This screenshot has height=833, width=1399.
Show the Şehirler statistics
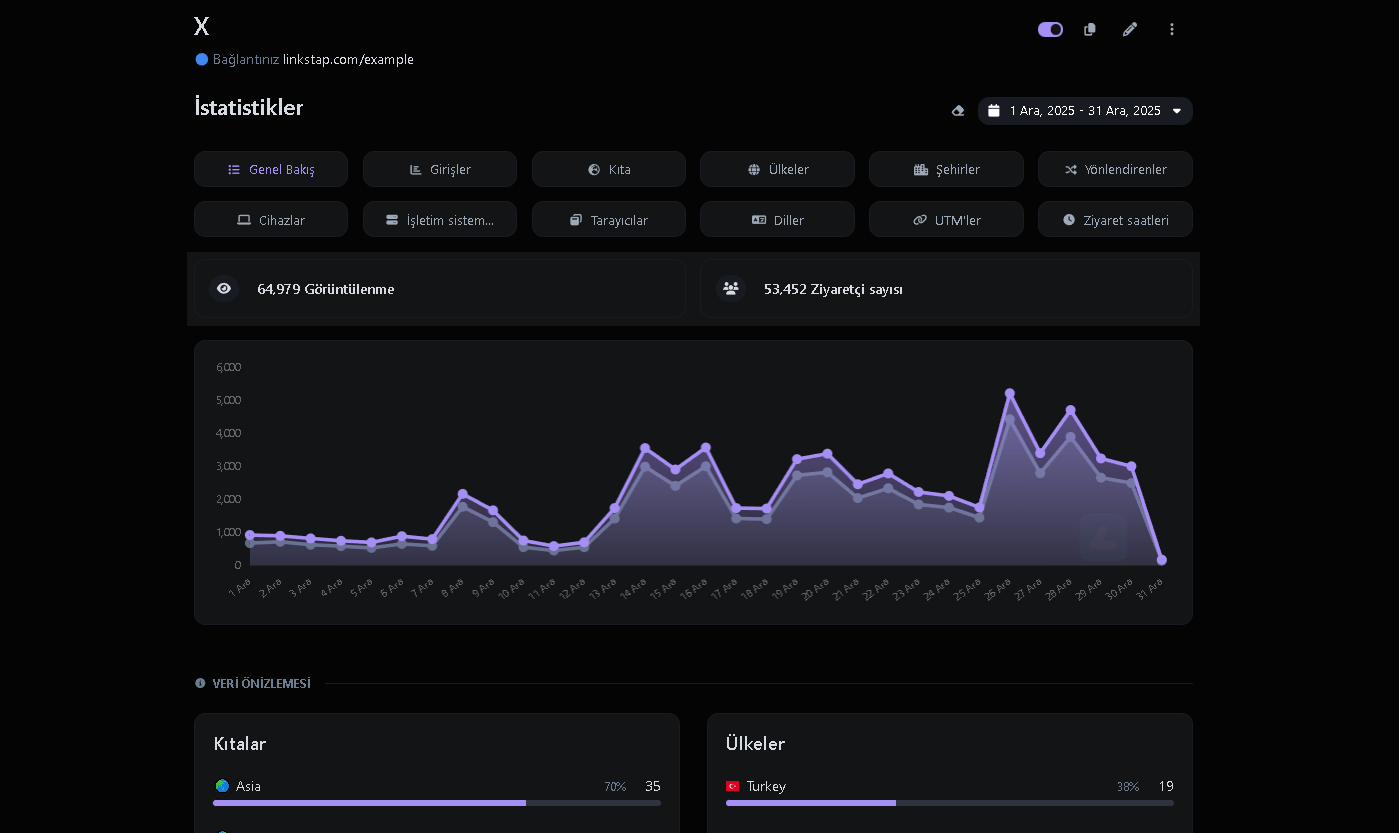[946, 169]
